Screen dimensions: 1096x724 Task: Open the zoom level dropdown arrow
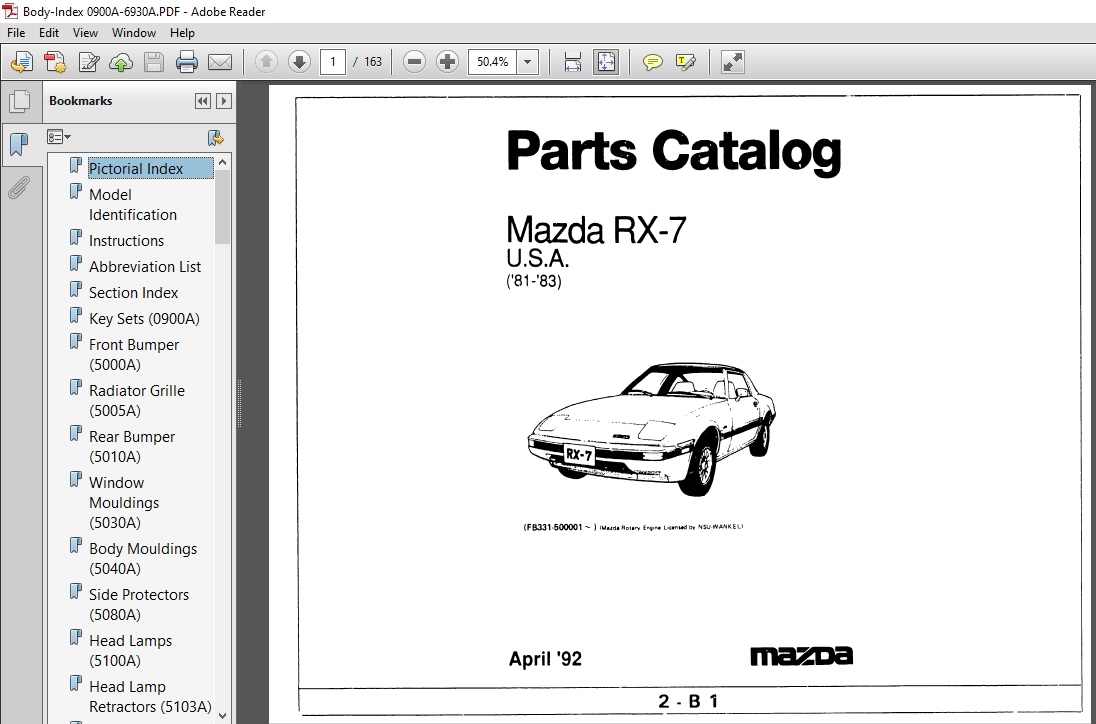(x=527, y=62)
